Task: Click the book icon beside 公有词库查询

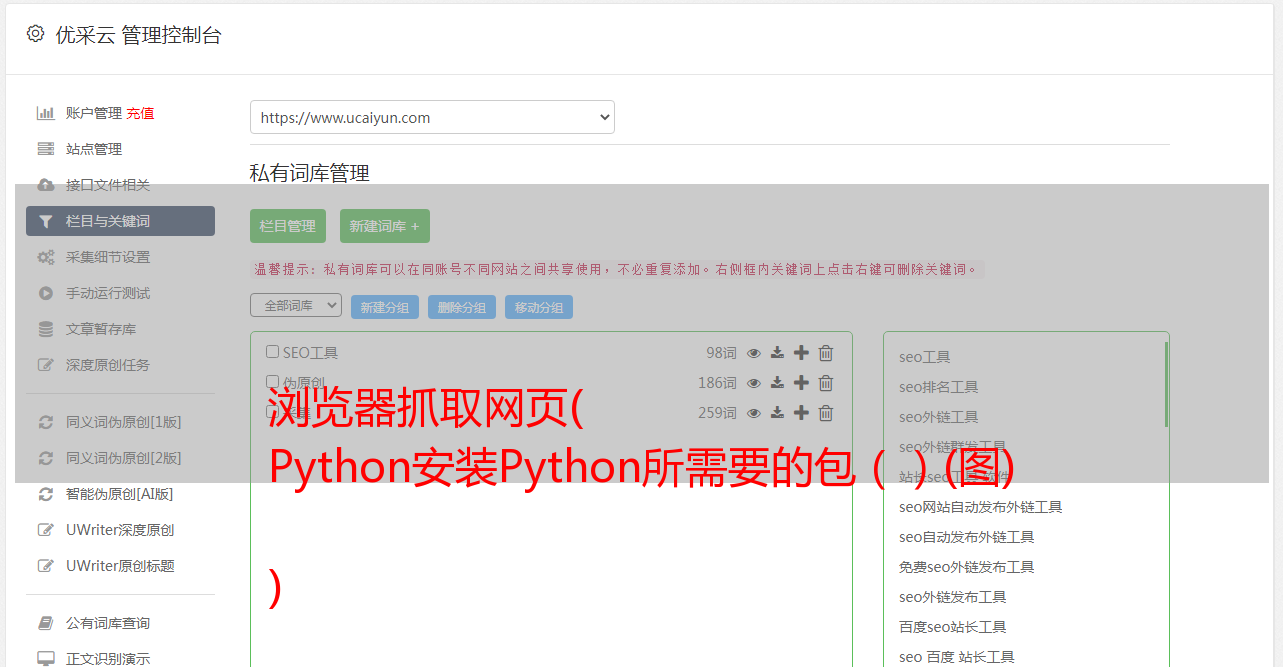Action: point(46,623)
